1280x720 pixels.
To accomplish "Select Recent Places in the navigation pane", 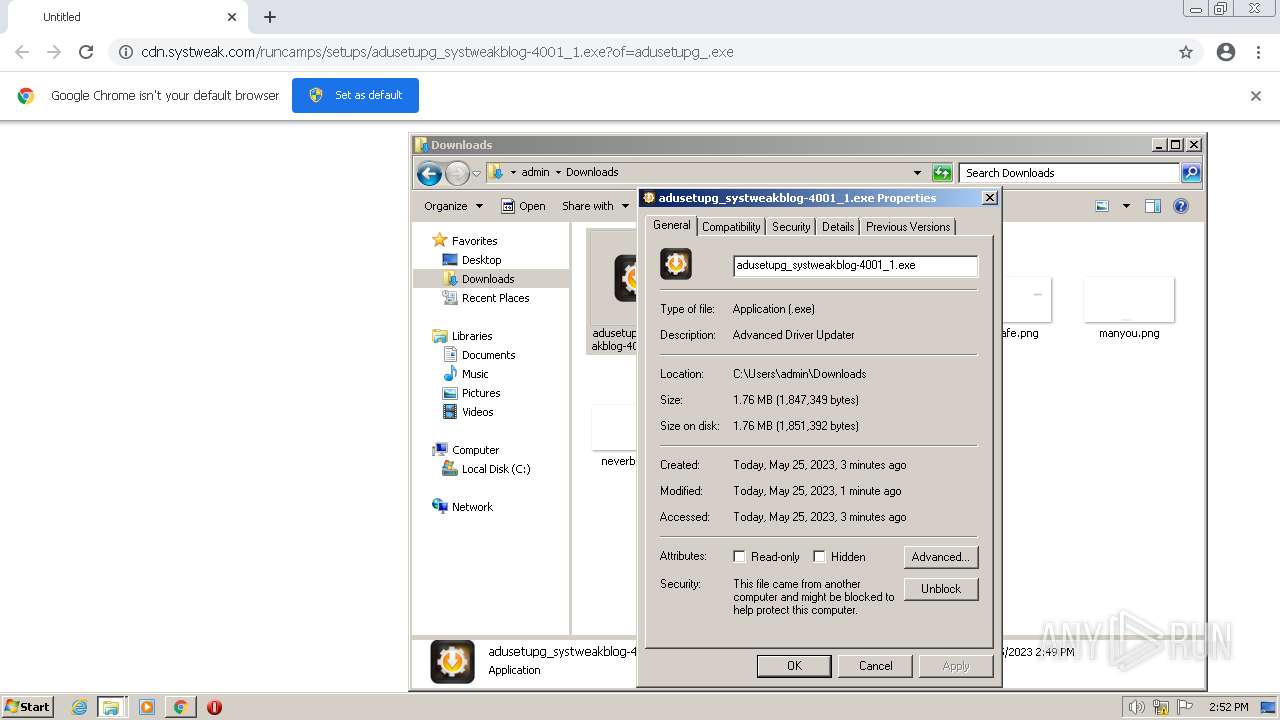I will tap(495, 298).
